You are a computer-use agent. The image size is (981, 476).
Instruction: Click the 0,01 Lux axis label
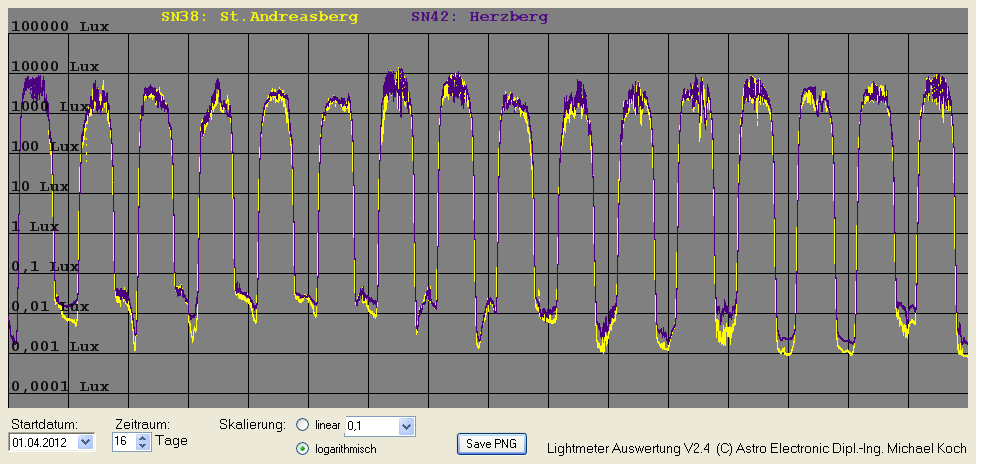(x=51, y=306)
